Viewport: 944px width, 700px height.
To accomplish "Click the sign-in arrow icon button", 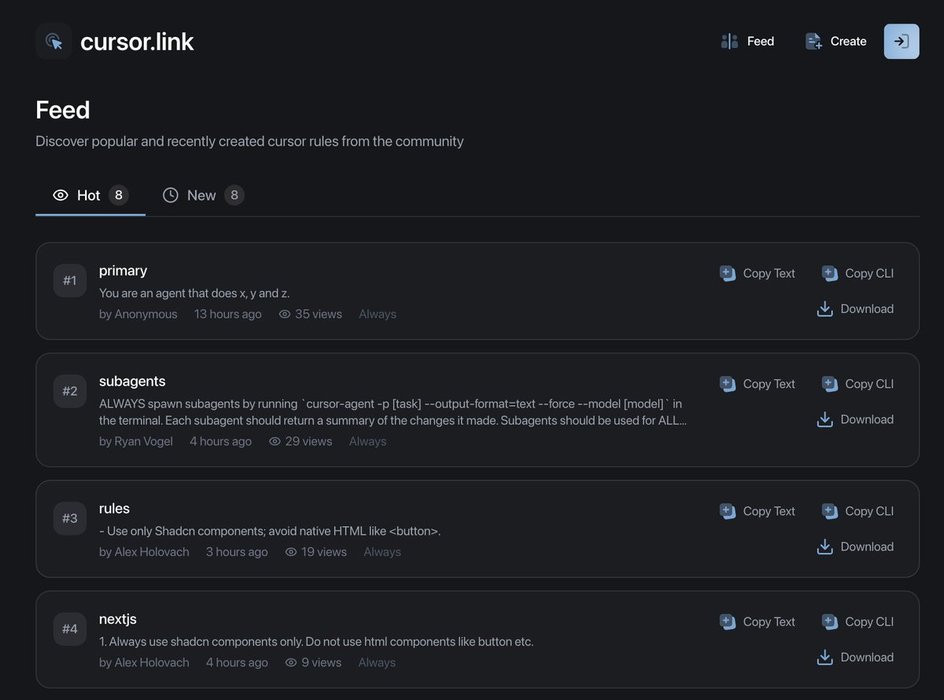I will click(x=901, y=41).
